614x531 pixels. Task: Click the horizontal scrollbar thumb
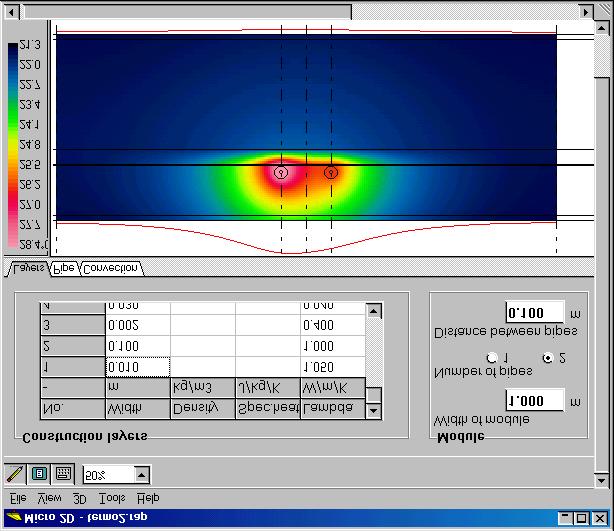point(187,12)
